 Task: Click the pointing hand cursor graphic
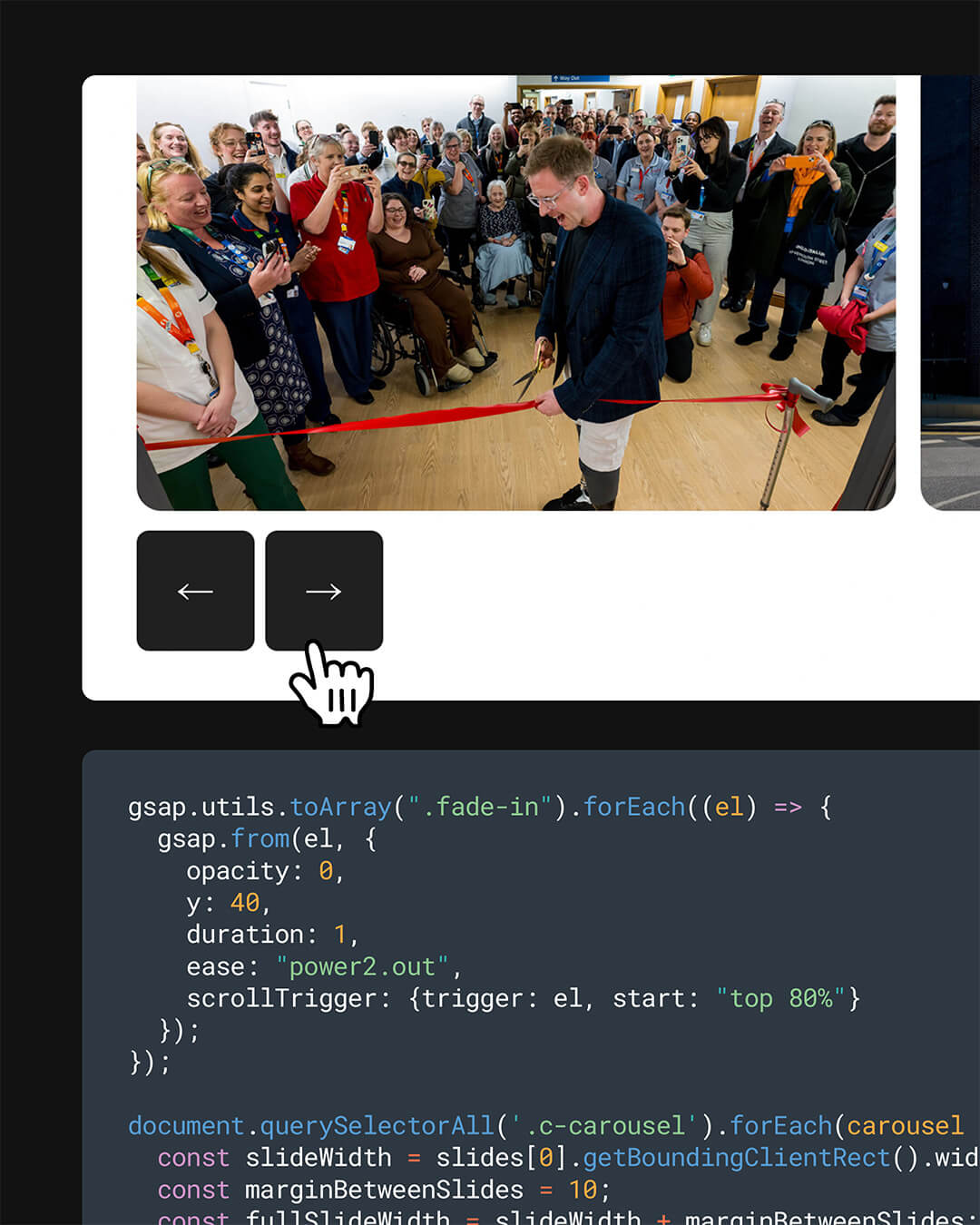(x=332, y=683)
